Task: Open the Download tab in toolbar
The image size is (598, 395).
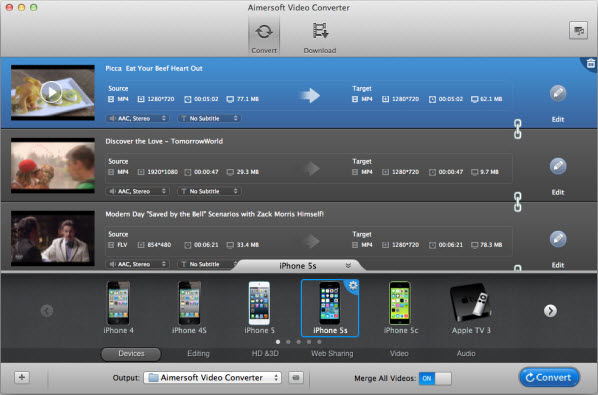Action: 320,38
